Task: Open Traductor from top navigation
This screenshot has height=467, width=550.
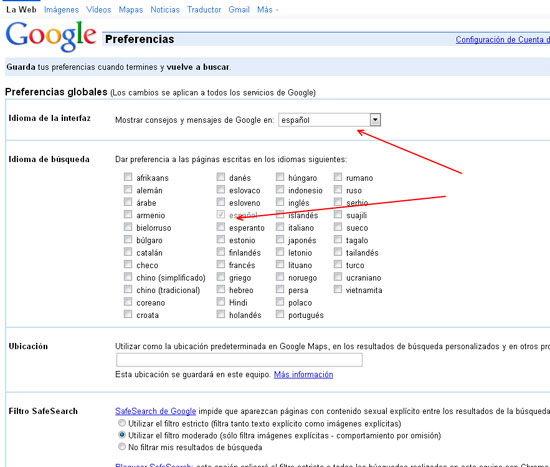Action: point(204,10)
